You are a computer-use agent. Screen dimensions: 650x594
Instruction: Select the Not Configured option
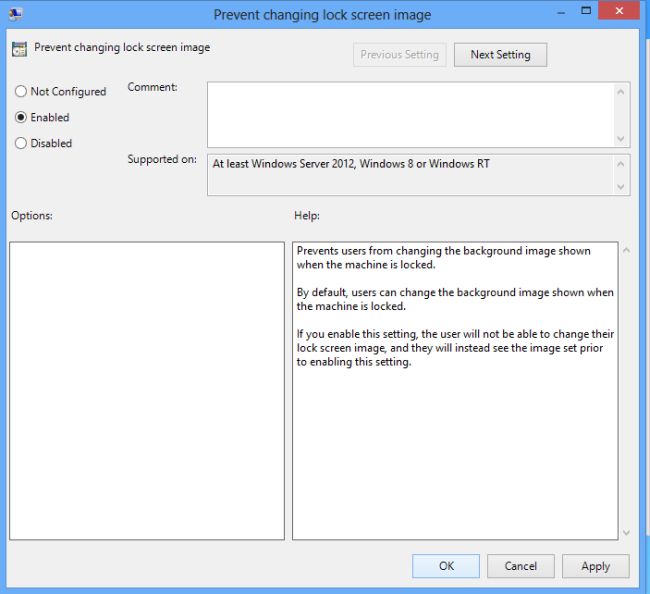[x=21, y=92]
